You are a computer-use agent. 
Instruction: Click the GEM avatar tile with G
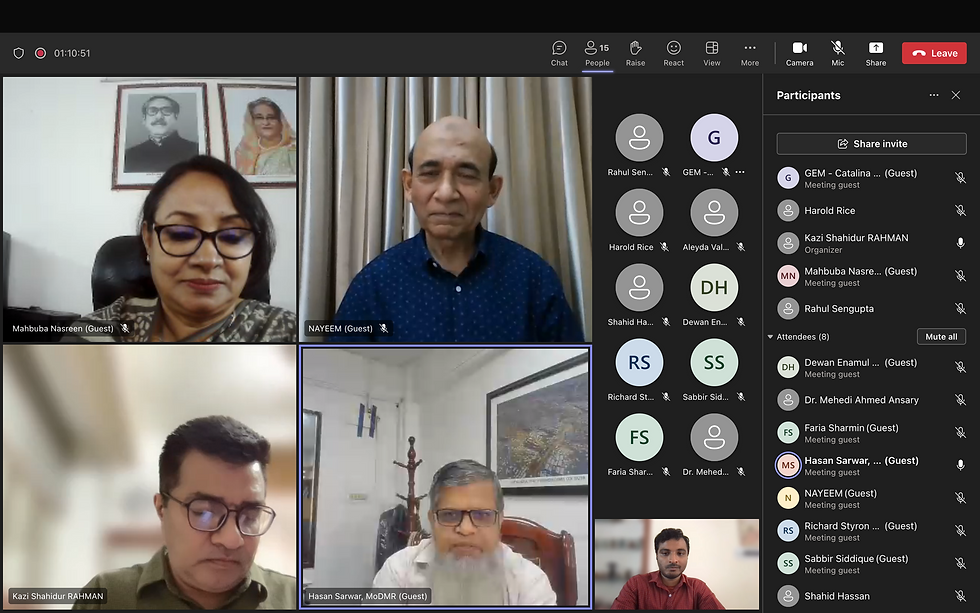[x=714, y=138]
